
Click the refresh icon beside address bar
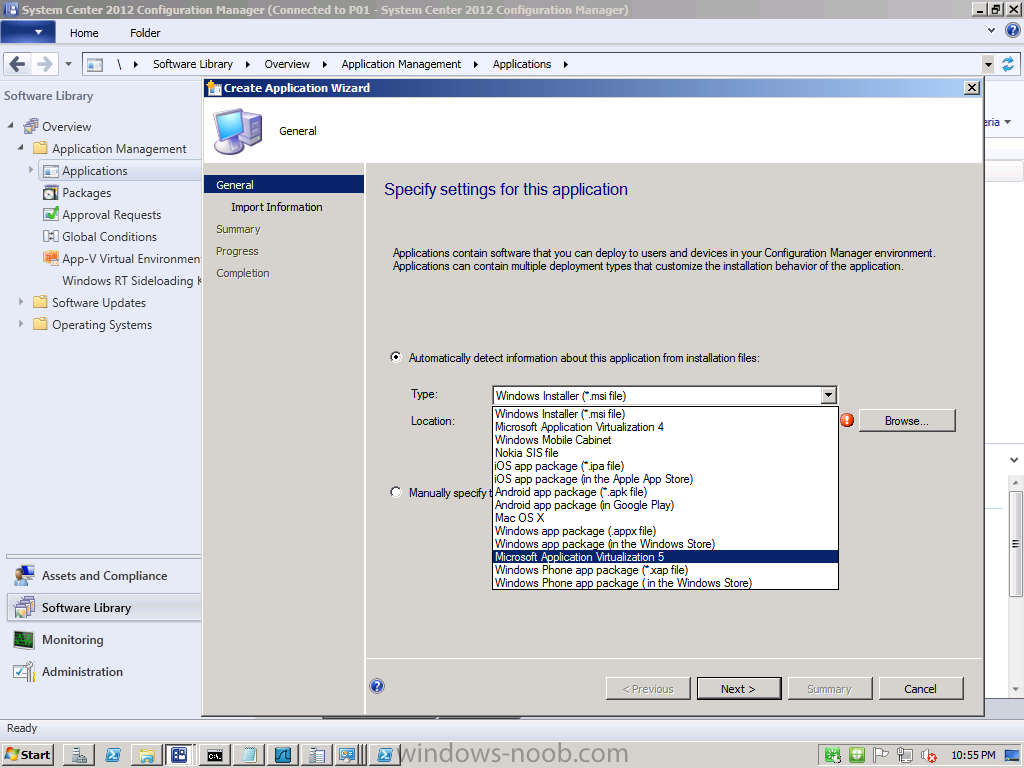tap(1008, 64)
